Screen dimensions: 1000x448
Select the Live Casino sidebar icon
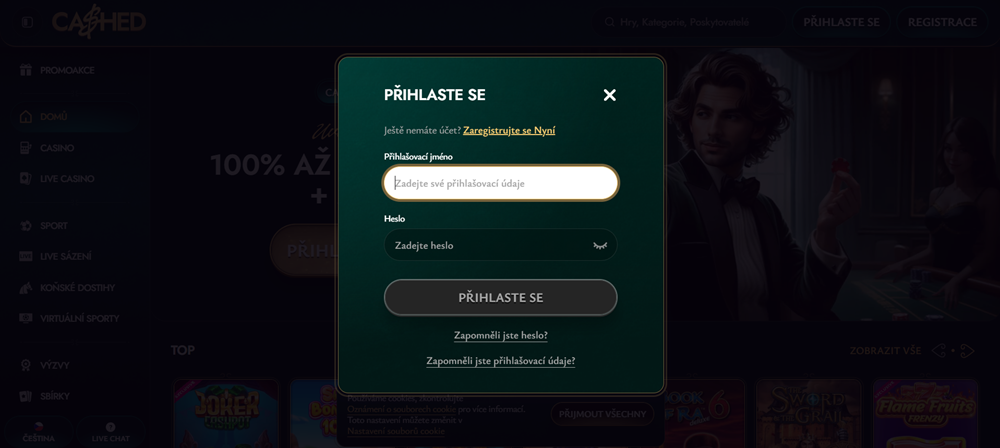pos(26,179)
